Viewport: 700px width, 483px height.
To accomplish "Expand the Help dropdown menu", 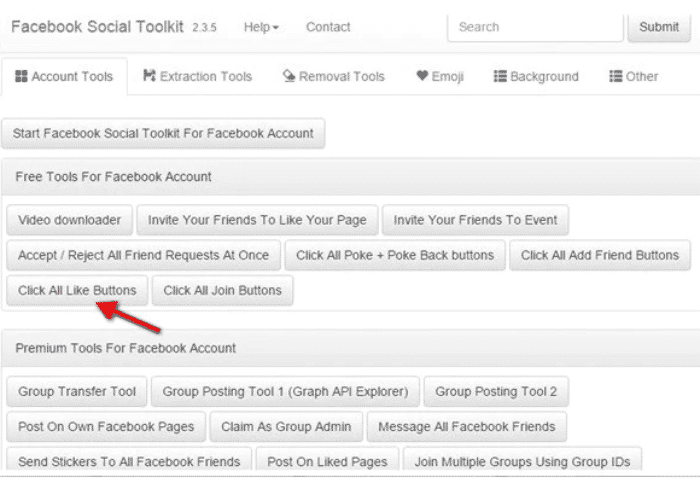I will 261,27.
